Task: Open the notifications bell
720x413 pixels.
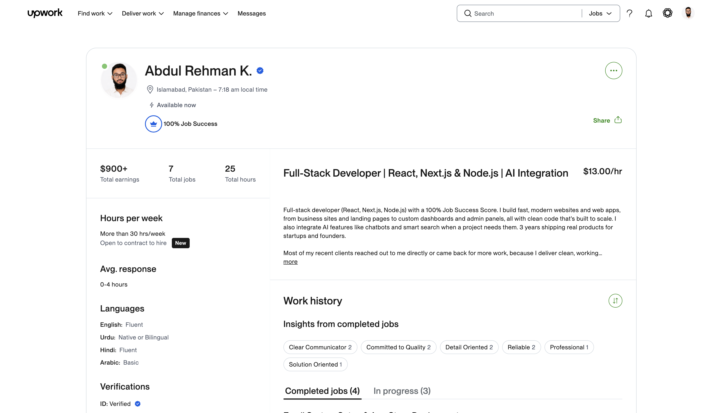Action: [648, 13]
